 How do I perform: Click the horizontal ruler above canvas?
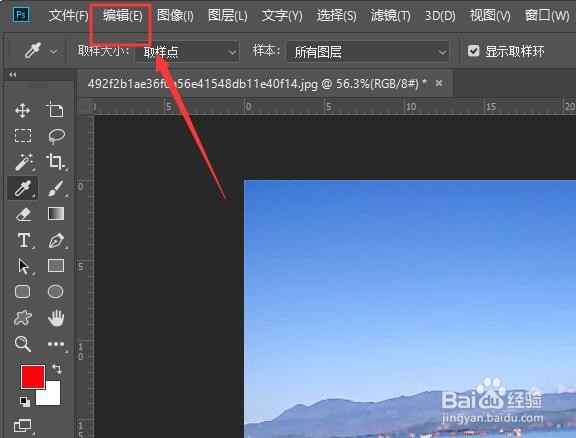click(x=334, y=107)
